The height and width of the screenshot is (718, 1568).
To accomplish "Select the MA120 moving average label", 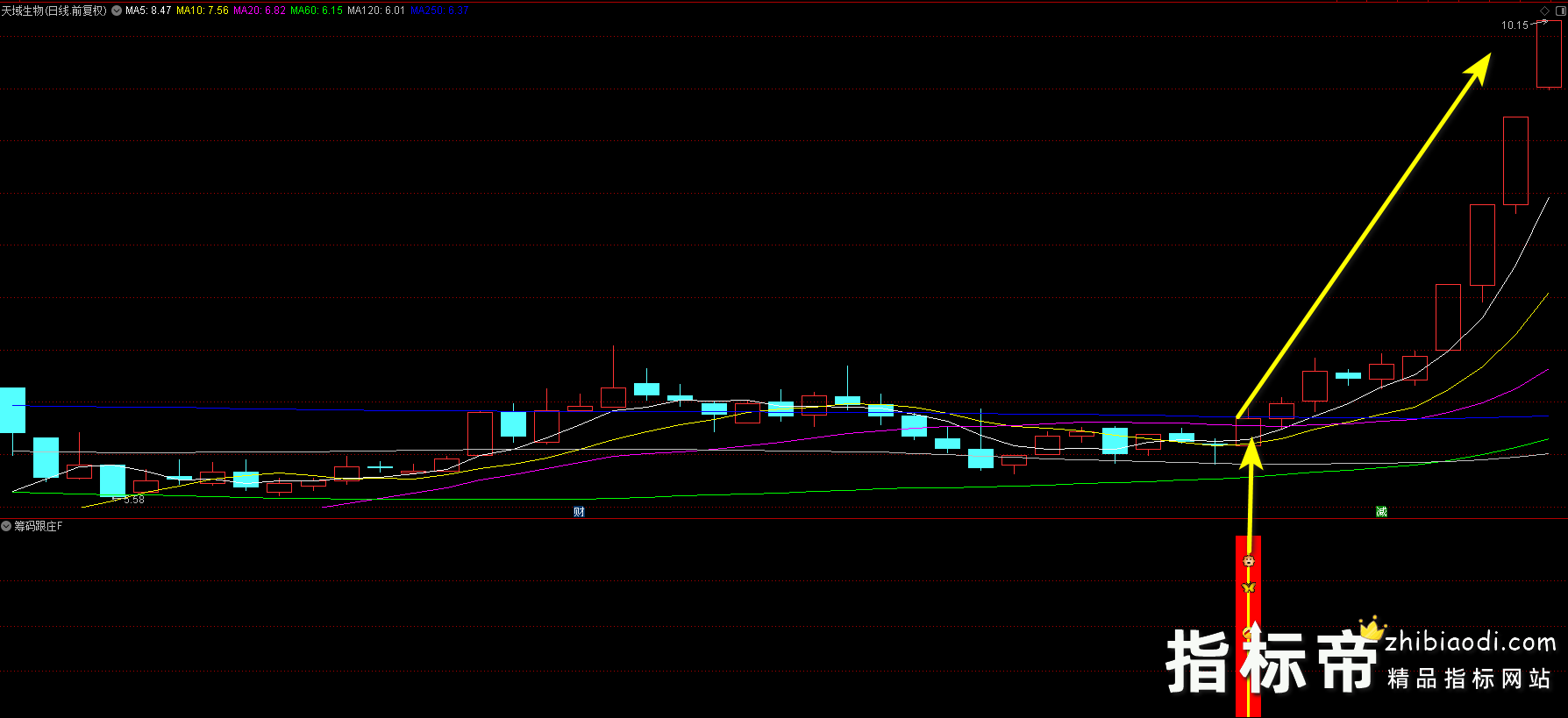I will 376,11.
